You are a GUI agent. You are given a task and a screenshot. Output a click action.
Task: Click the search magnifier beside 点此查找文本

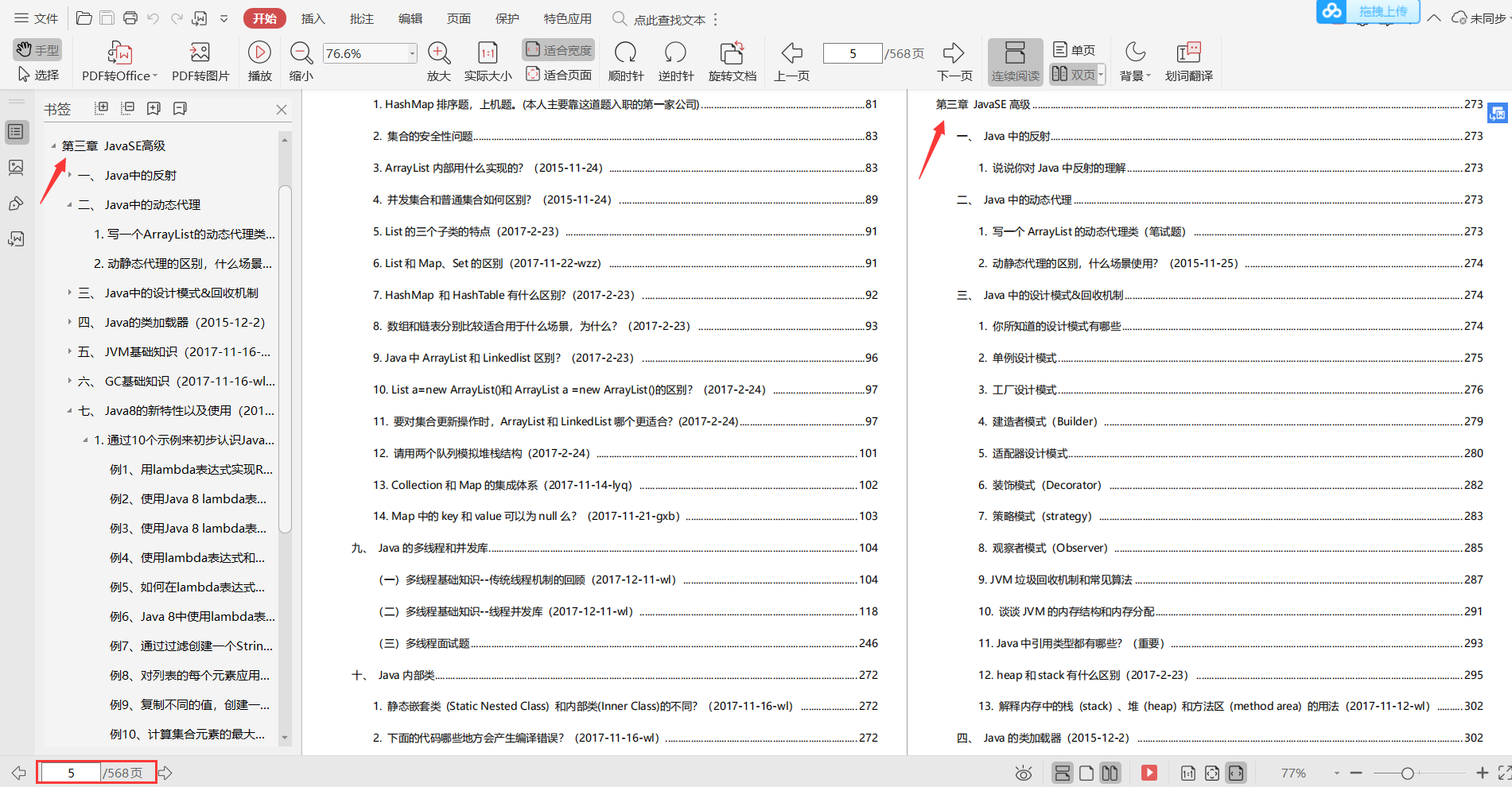[620, 18]
